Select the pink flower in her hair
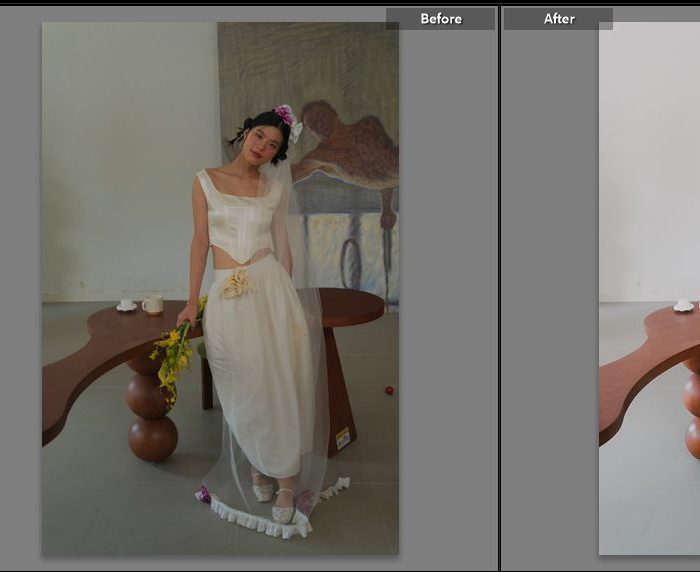This screenshot has height=572, width=700. [x=285, y=115]
